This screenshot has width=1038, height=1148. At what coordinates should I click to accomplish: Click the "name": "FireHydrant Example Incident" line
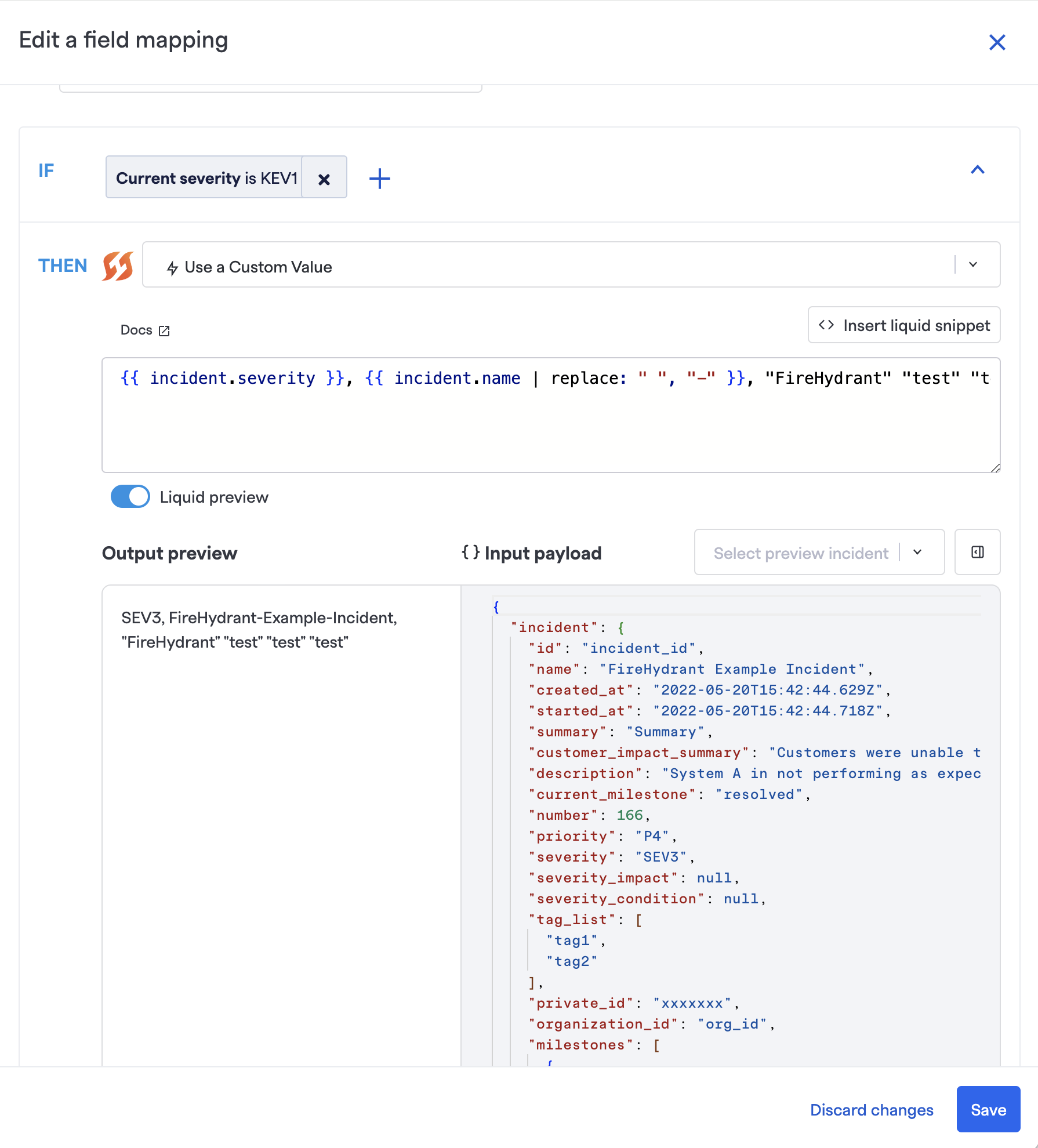(x=701, y=669)
